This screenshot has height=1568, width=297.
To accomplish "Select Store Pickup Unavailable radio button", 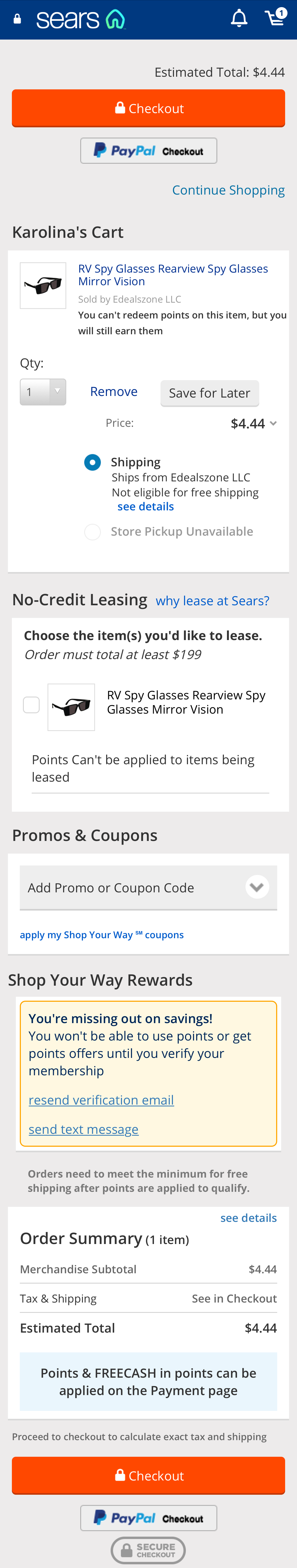I will [93, 532].
